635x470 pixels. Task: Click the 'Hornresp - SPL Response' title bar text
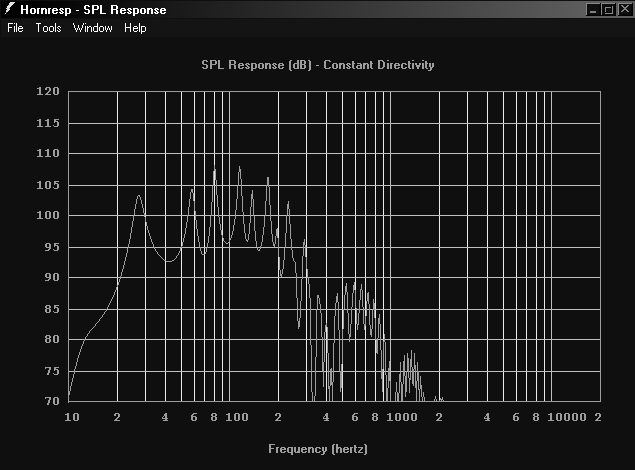tap(93, 10)
